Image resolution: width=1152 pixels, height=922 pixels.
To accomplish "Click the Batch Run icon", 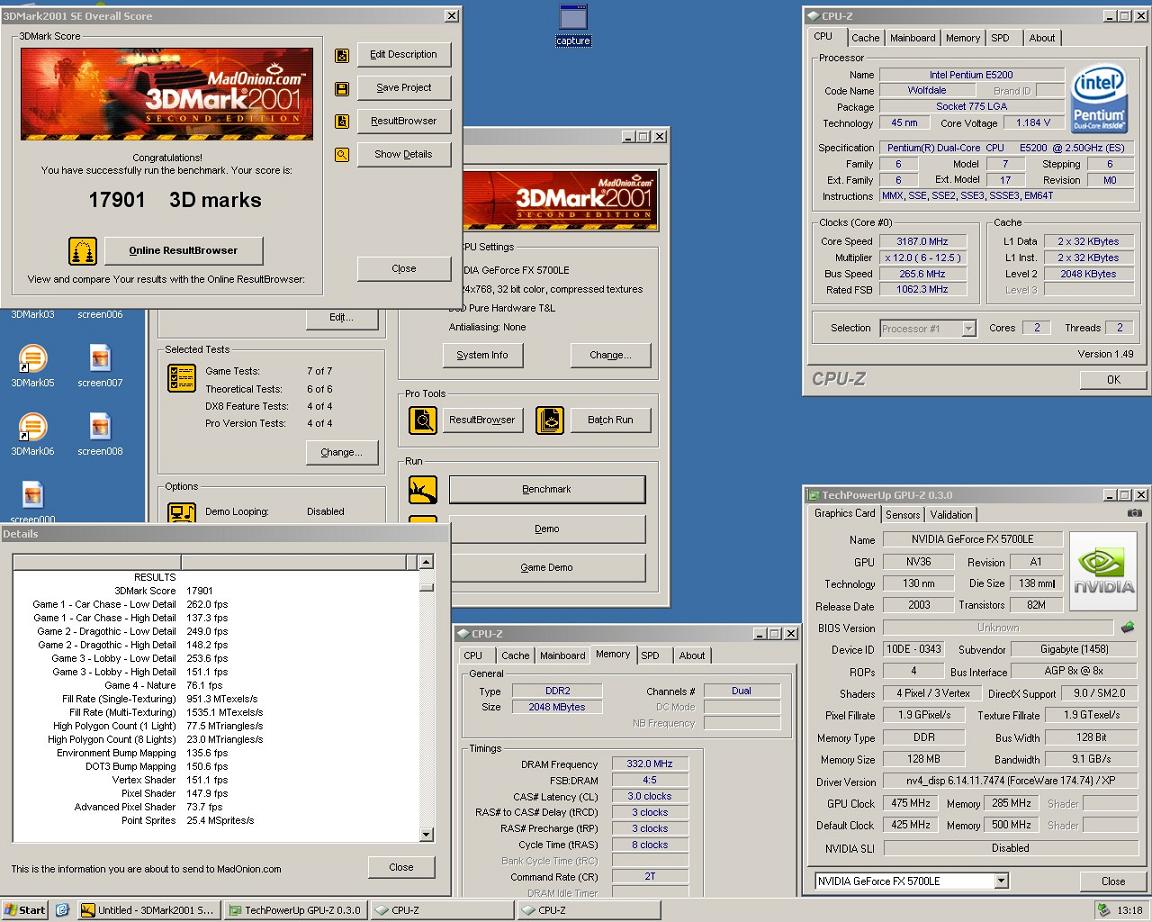I will click(550, 420).
